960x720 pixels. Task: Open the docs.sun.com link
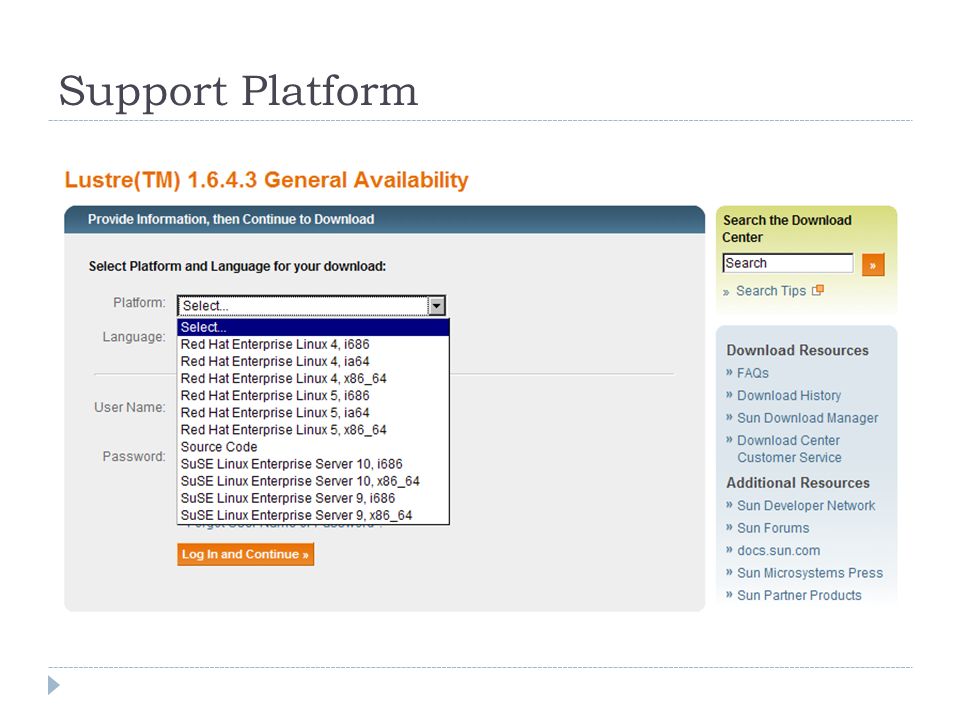pyautogui.click(x=778, y=550)
